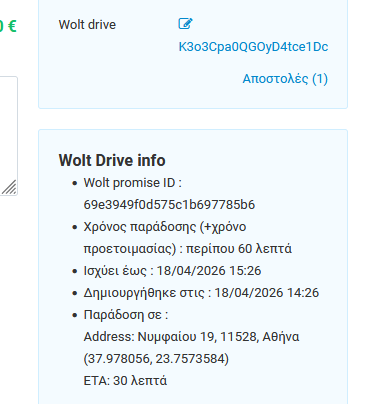367x404 pixels.
Task: Click the Δημιουργήθηκε στις 18/04/2026 14:26 line
Action: point(201,293)
